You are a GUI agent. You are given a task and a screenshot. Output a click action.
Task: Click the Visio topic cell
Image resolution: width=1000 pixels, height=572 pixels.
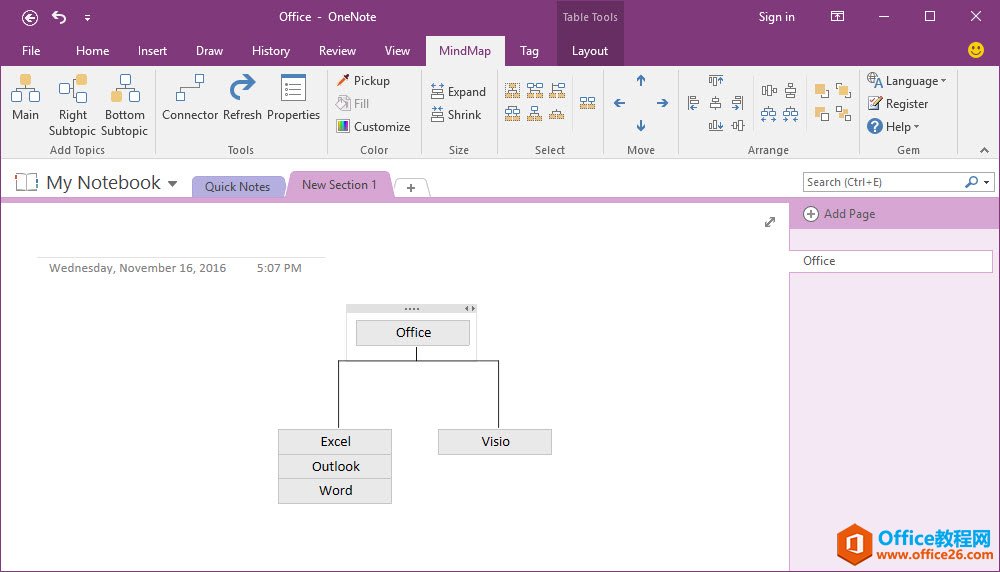495,441
